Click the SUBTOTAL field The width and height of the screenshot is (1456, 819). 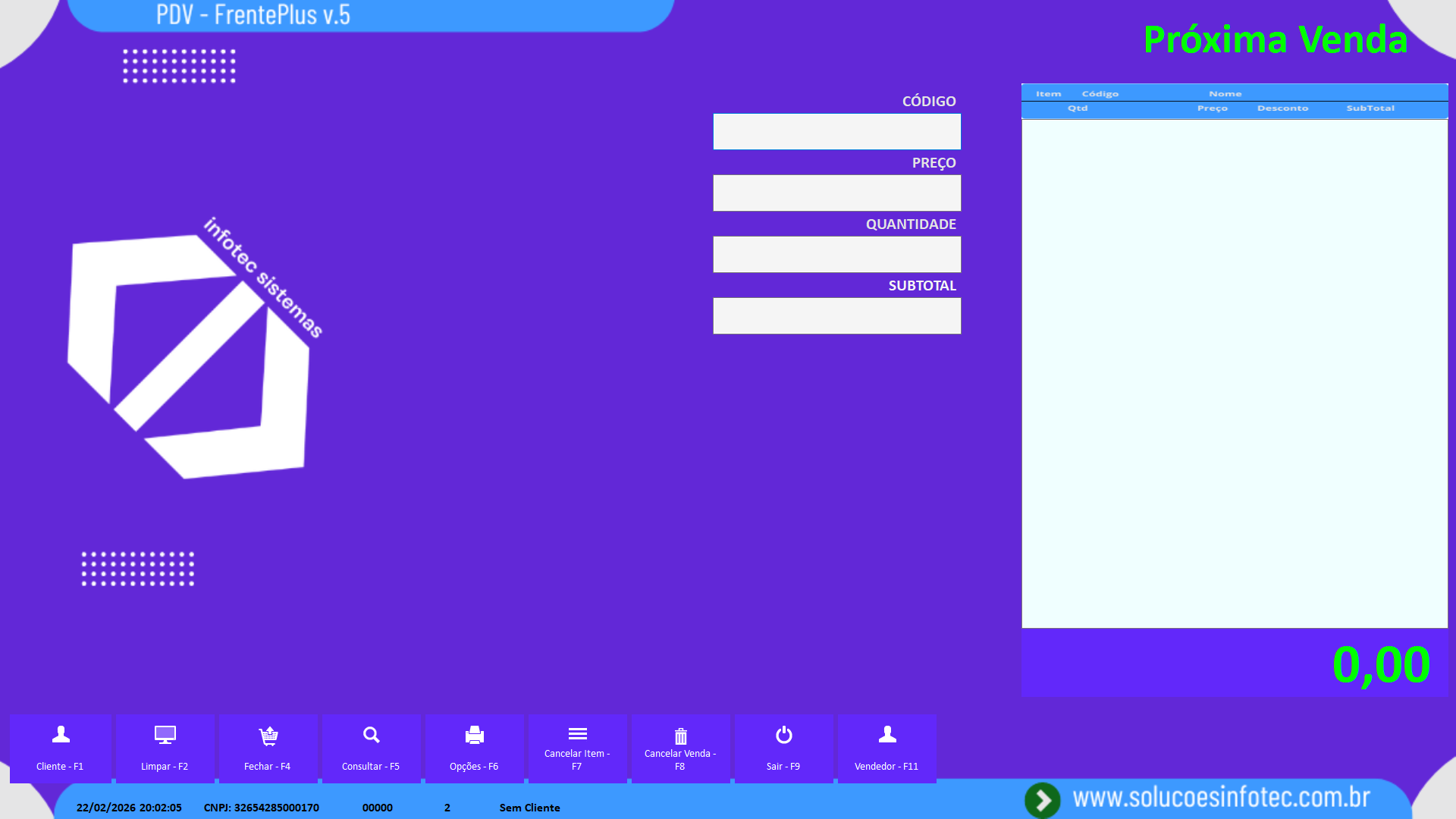click(836, 316)
